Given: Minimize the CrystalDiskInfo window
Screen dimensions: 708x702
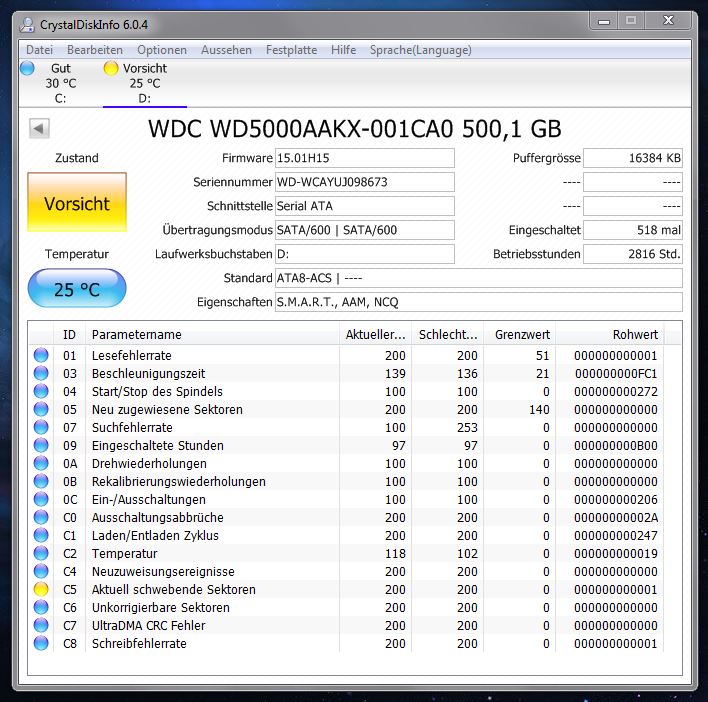Looking at the screenshot, I should pos(604,21).
